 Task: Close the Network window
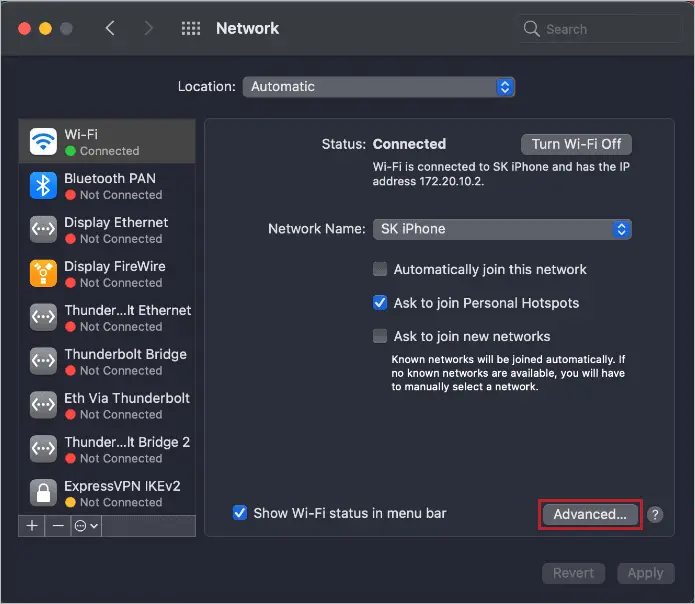[x=24, y=28]
